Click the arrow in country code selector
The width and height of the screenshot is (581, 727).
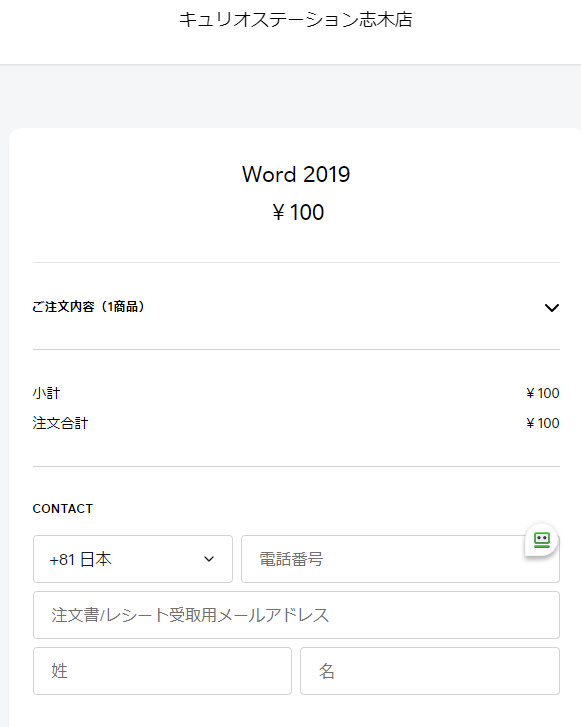coord(209,559)
